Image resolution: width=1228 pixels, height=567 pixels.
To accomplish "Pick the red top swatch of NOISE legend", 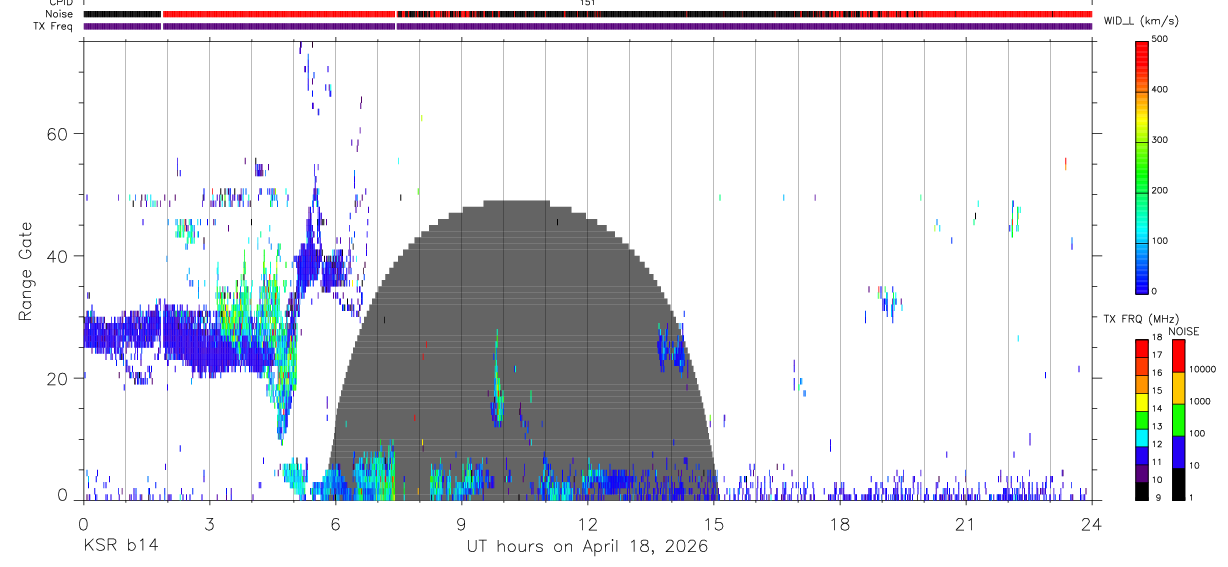I will (1179, 356).
